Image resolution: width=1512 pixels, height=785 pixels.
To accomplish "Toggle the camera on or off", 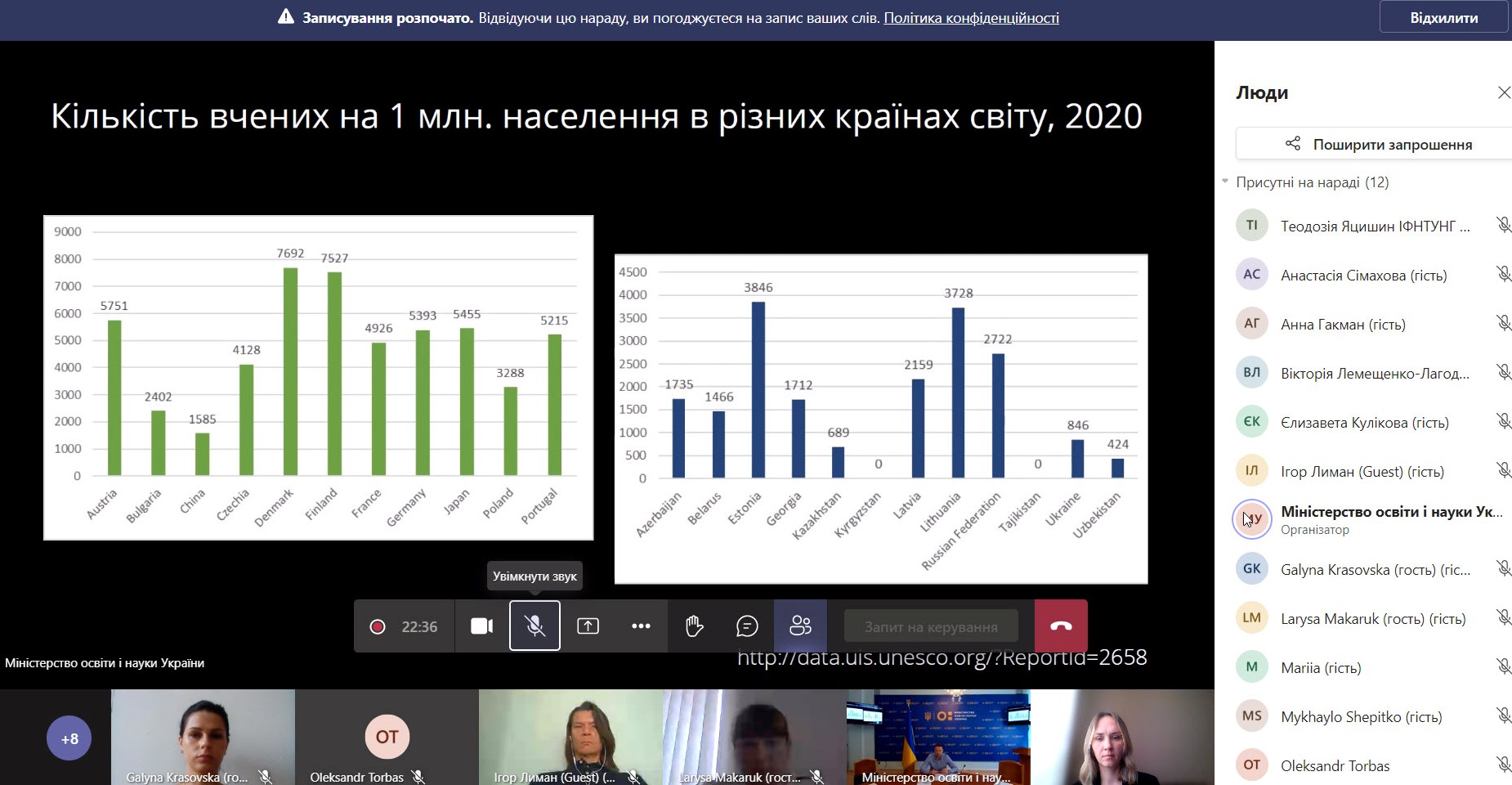I will pyautogui.click(x=482, y=626).
